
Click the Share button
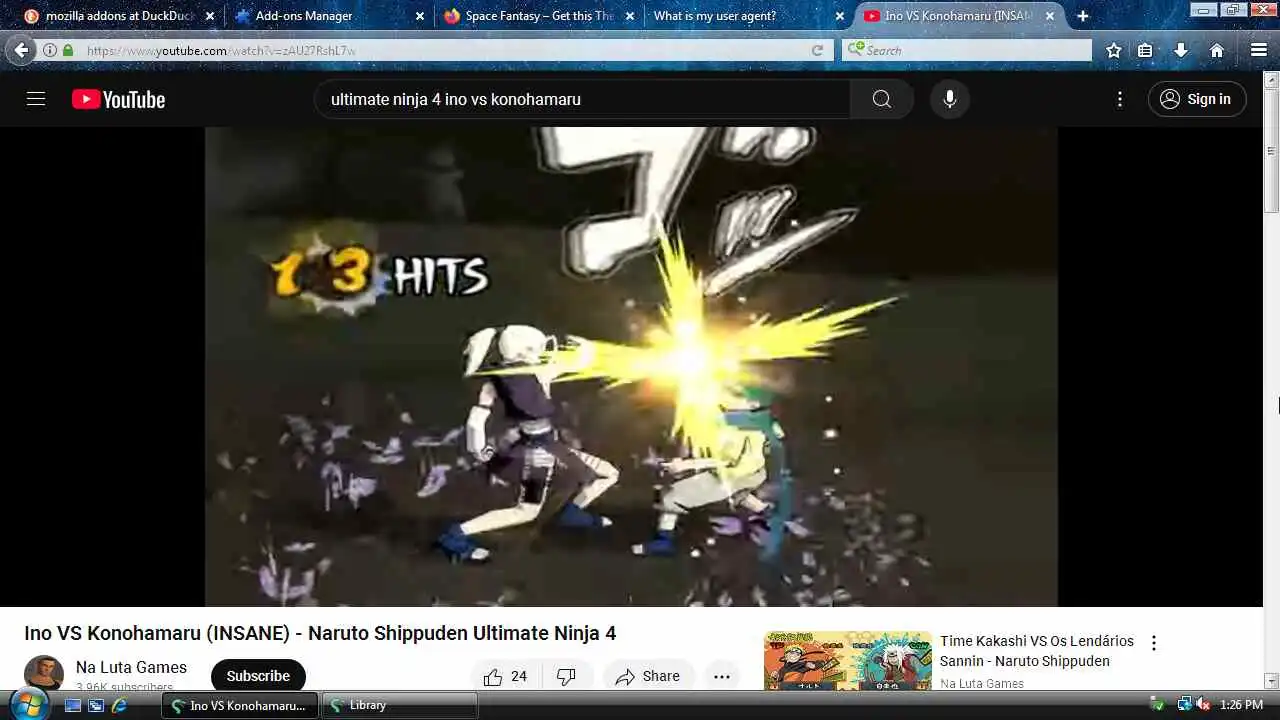tap(648, 677)
